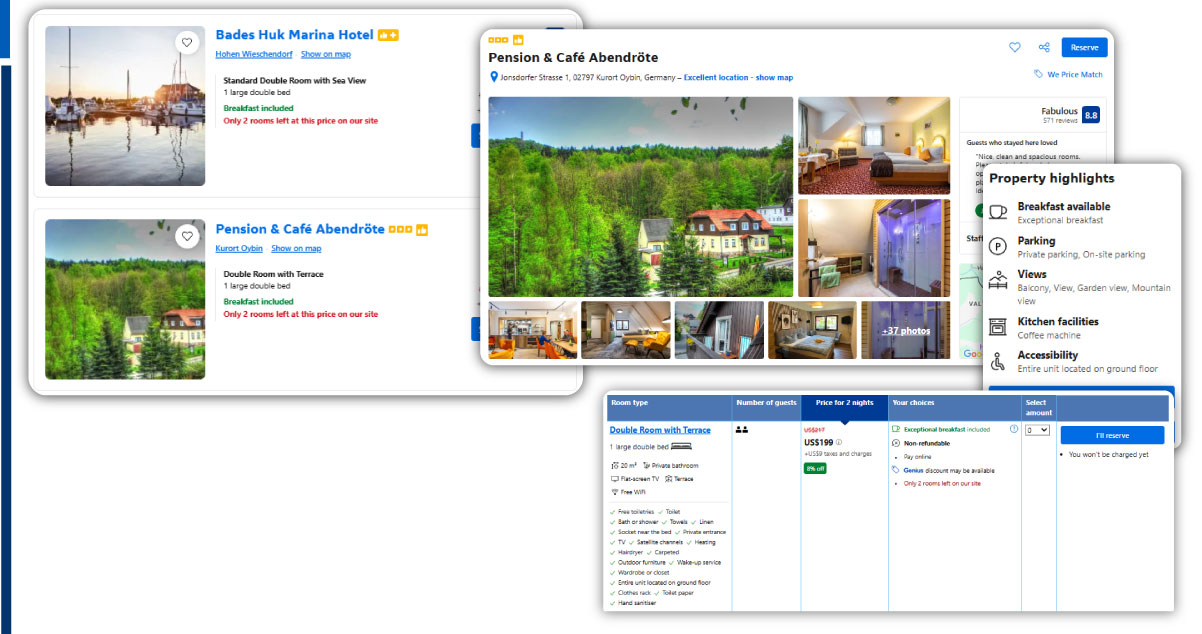Screen dimensions: 1202x634
Task: Save Bades Huk Marina Hotel with the heart
Action: pyautogui.click(x=187, y=42)
